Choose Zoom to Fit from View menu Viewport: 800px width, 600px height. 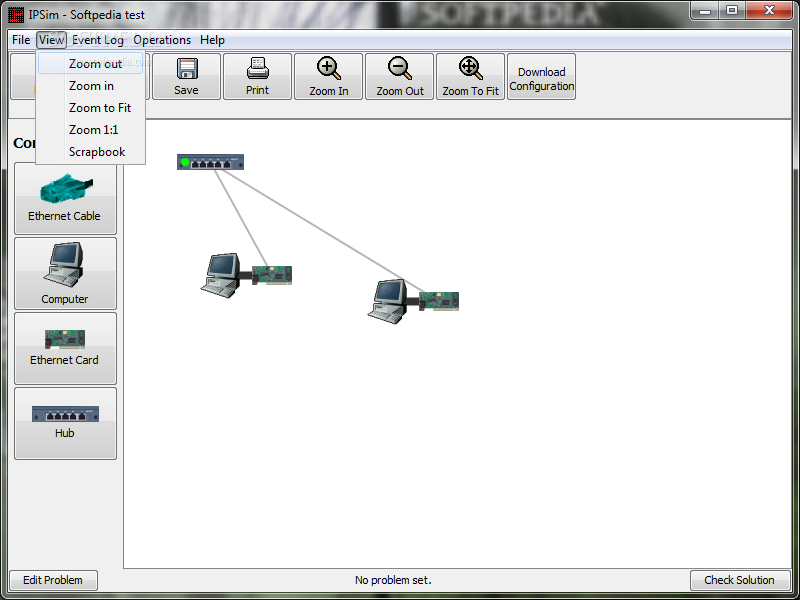90,108
